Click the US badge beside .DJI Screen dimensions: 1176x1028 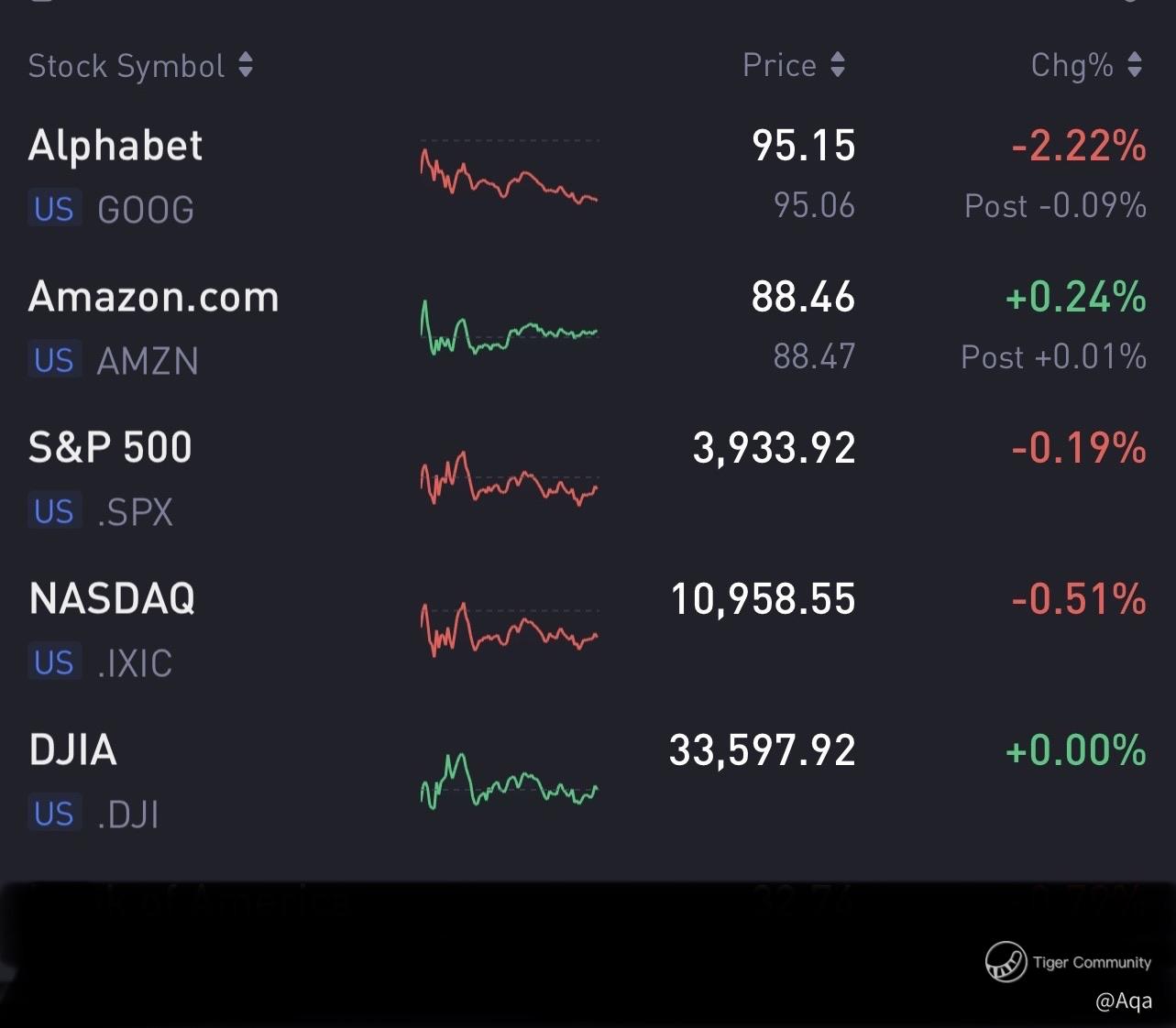pos(54,814)
